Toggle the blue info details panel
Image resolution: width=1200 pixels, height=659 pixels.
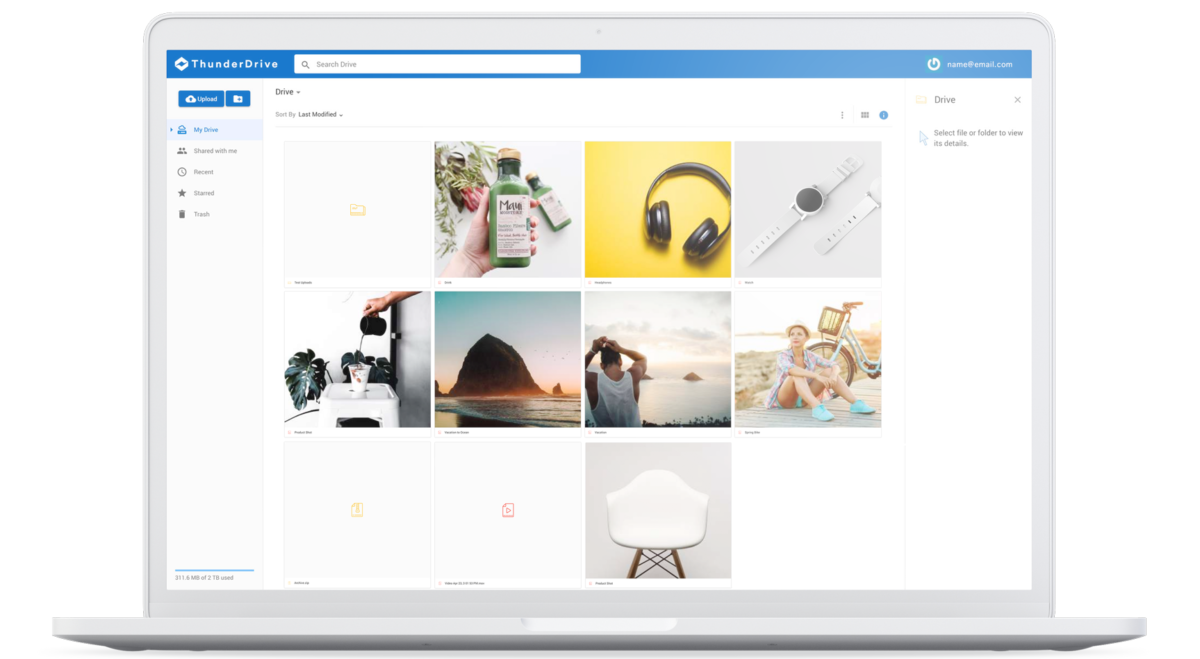[x=884, y=115]
